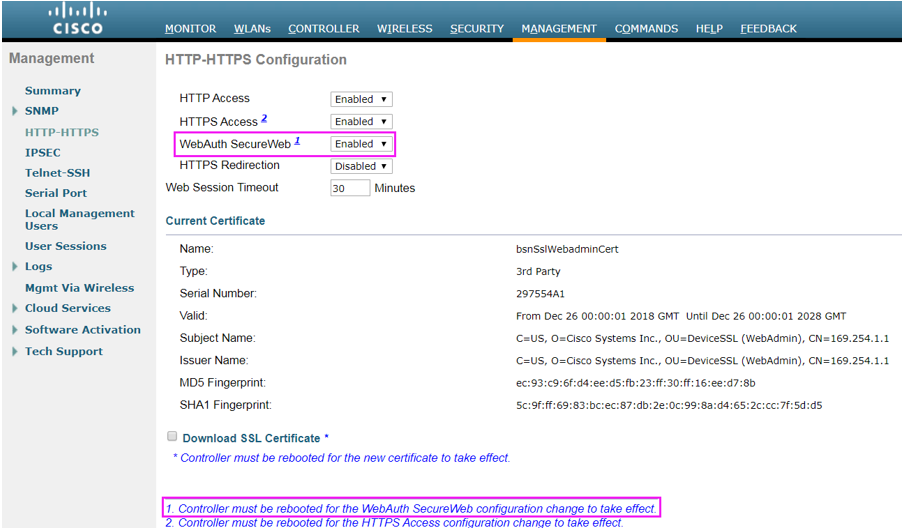Click the Current Certificate heading

coord(215,221)
